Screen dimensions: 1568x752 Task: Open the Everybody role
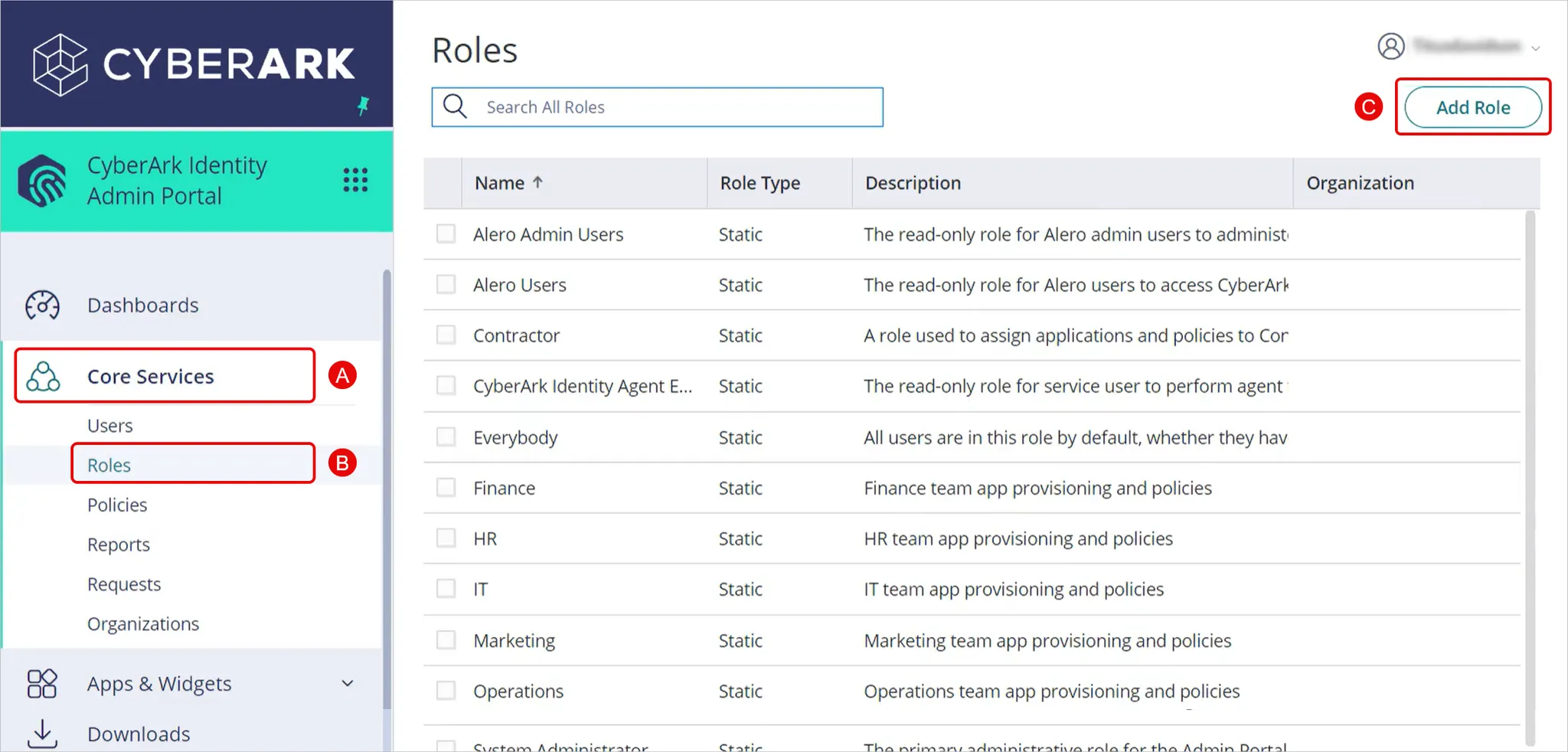coord(515,437)
